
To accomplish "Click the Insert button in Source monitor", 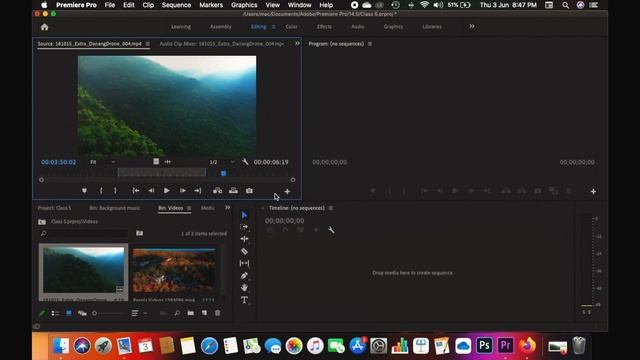I will click(x=218, y=191).
